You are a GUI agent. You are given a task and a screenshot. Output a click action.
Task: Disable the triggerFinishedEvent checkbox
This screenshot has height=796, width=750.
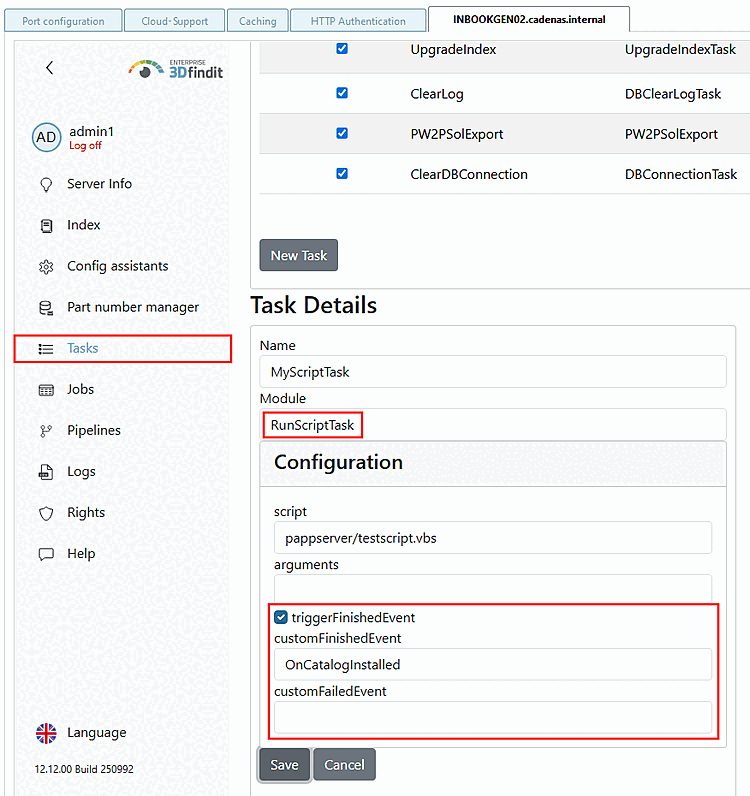tap(281, 617)
